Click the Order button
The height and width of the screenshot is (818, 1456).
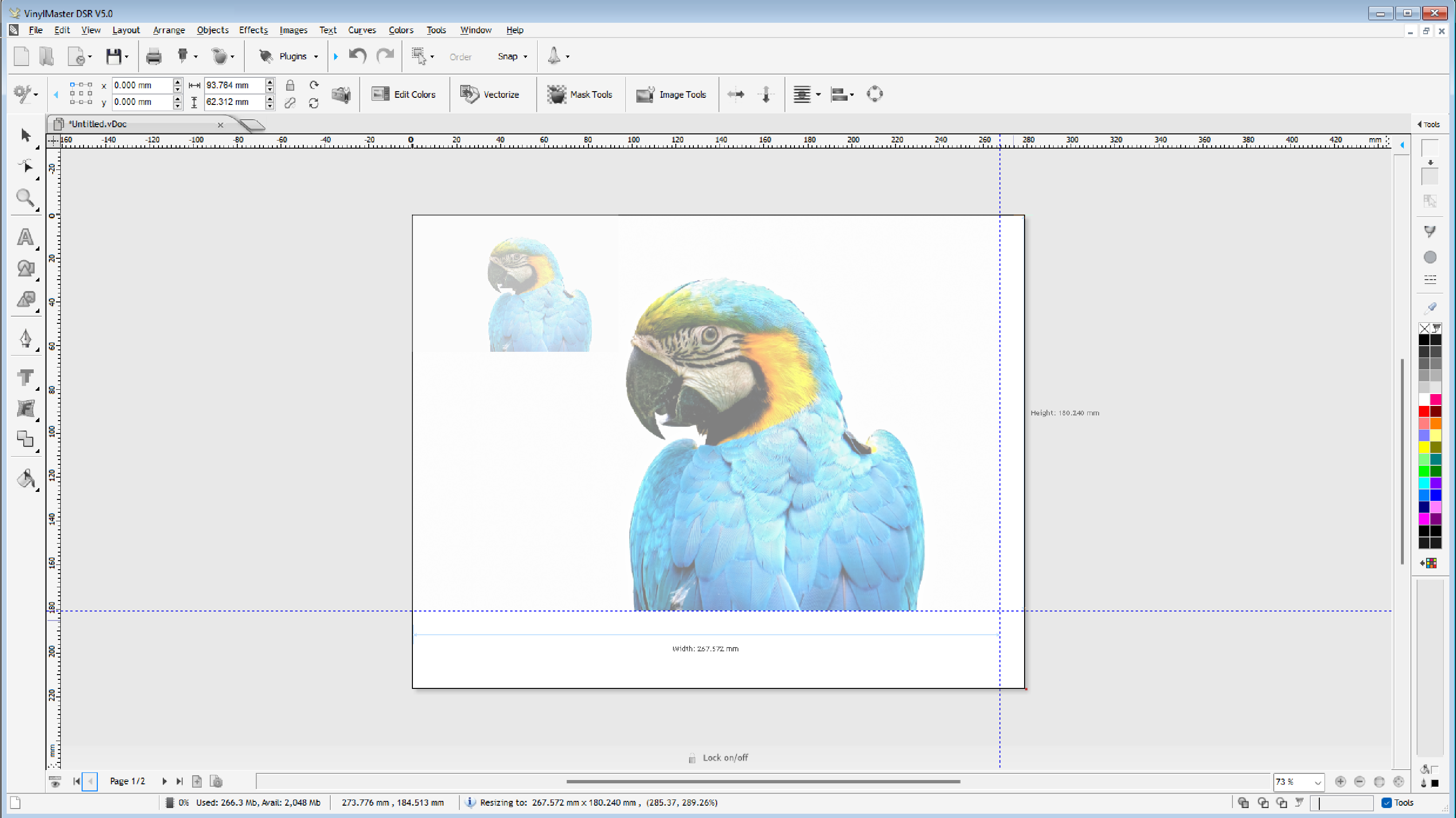(x=460, y=56)
